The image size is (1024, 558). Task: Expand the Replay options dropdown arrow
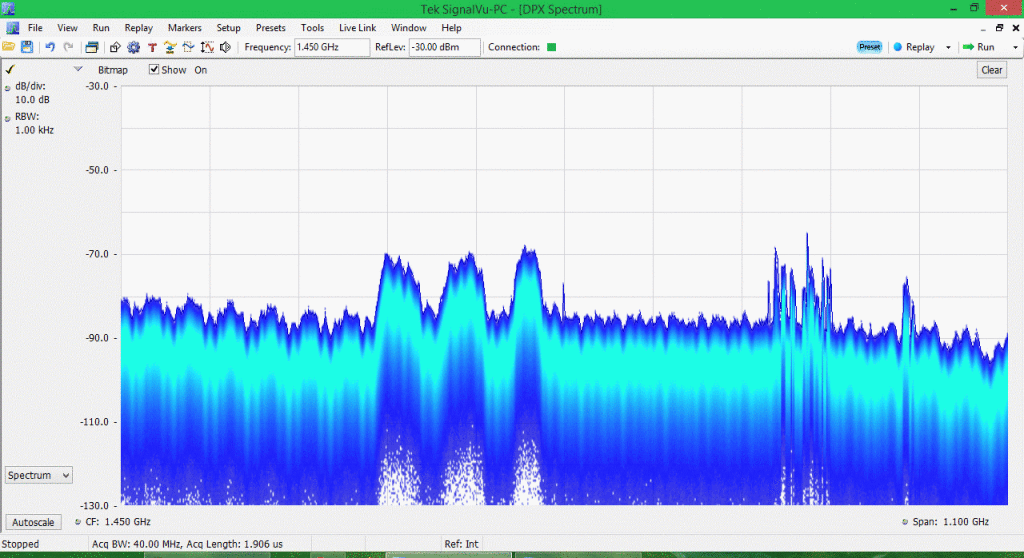(948, 47)
